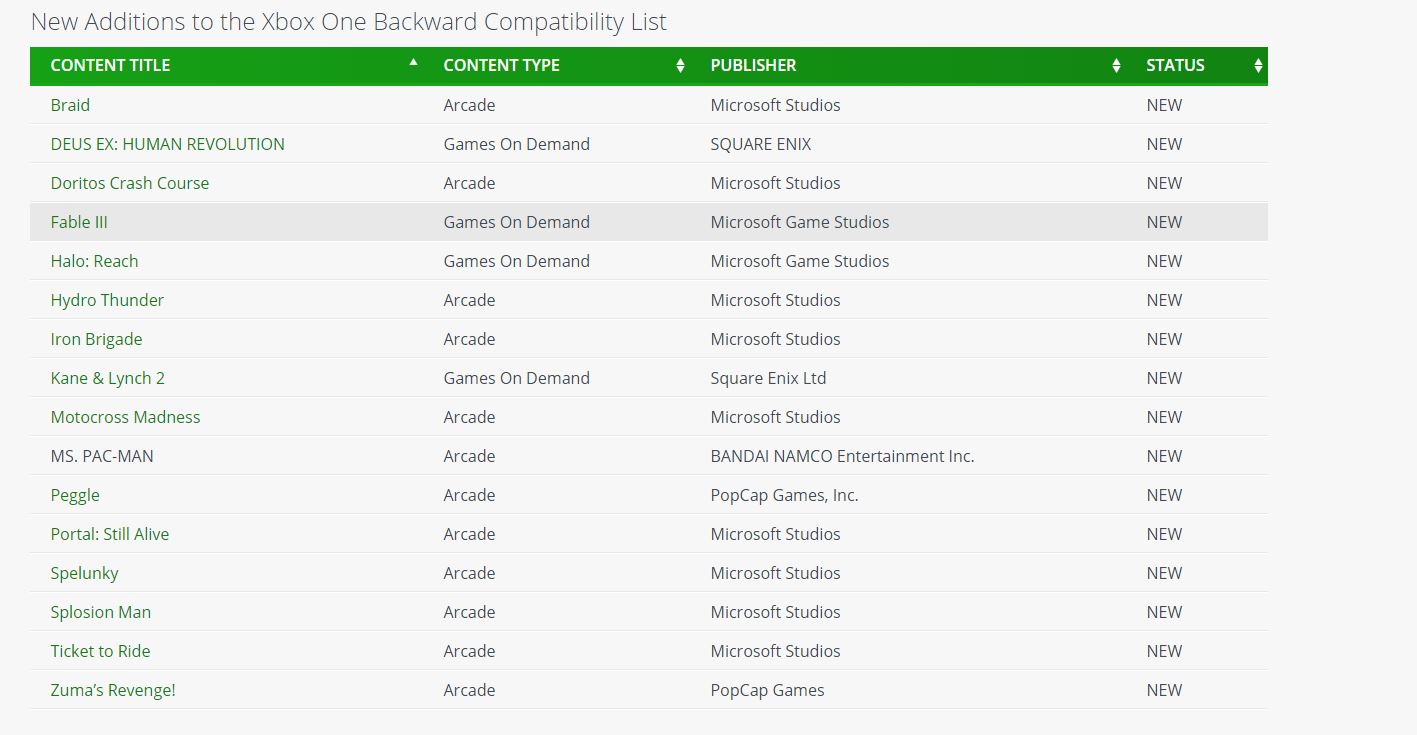The height and width of the screenshot is (735, 1417).
Task: Open the Zuma's Revenge! link
Action: tap(113, 690)
